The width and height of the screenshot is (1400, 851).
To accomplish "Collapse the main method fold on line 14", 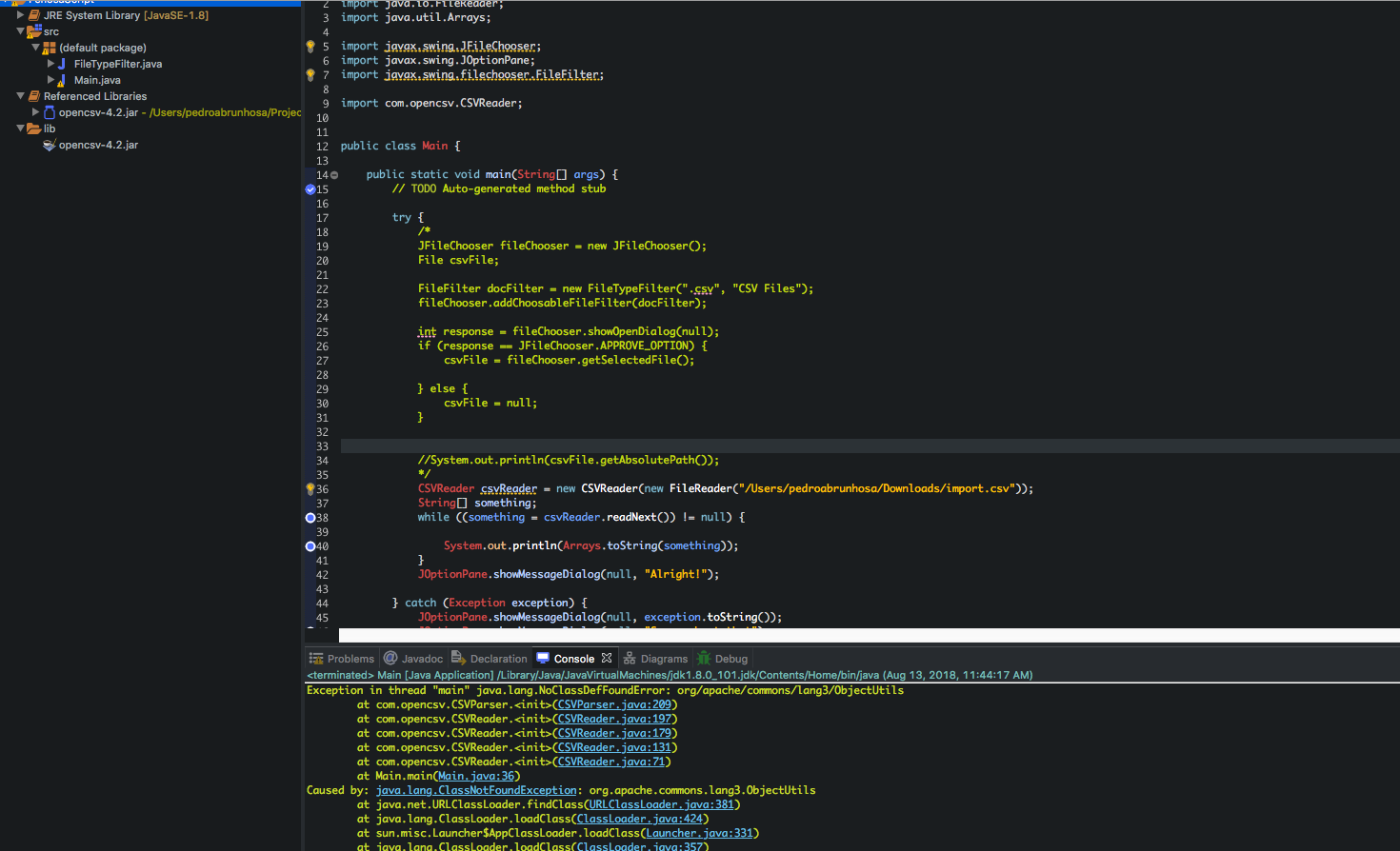I will click(334, 175).
